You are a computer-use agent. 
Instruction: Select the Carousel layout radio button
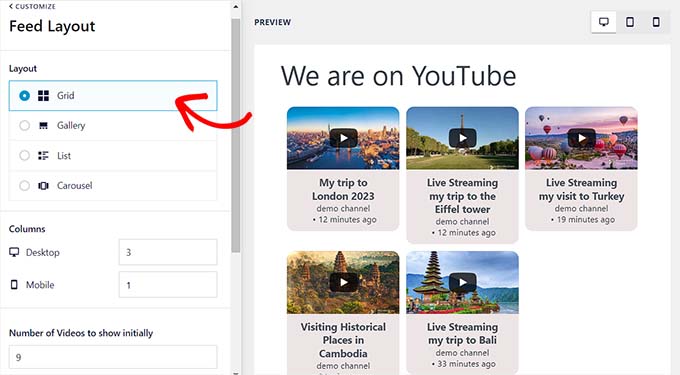(x=25, y=186)
